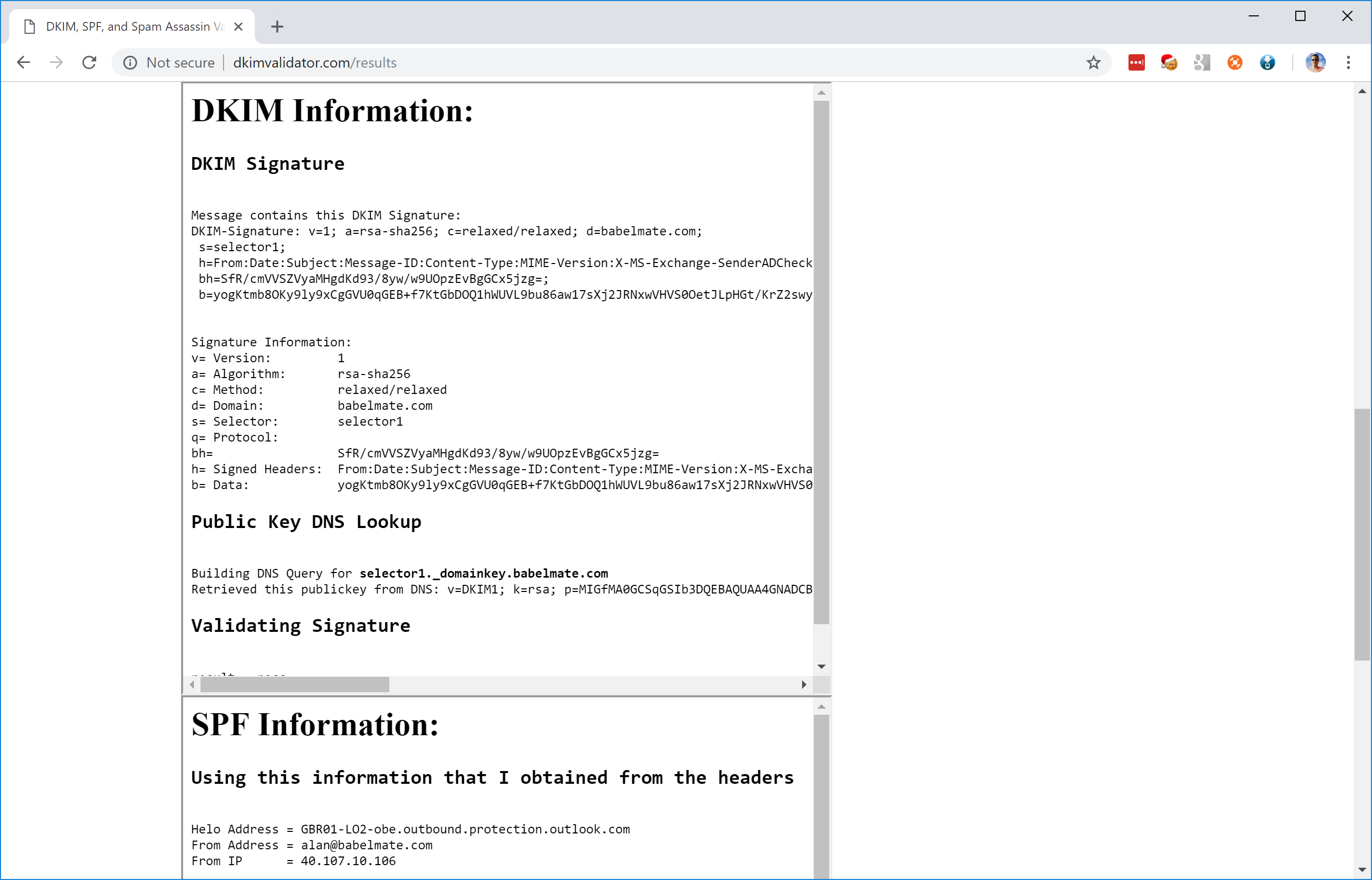
Task: Click the main page scroll-down arrow
Action: click(1362, 870)
